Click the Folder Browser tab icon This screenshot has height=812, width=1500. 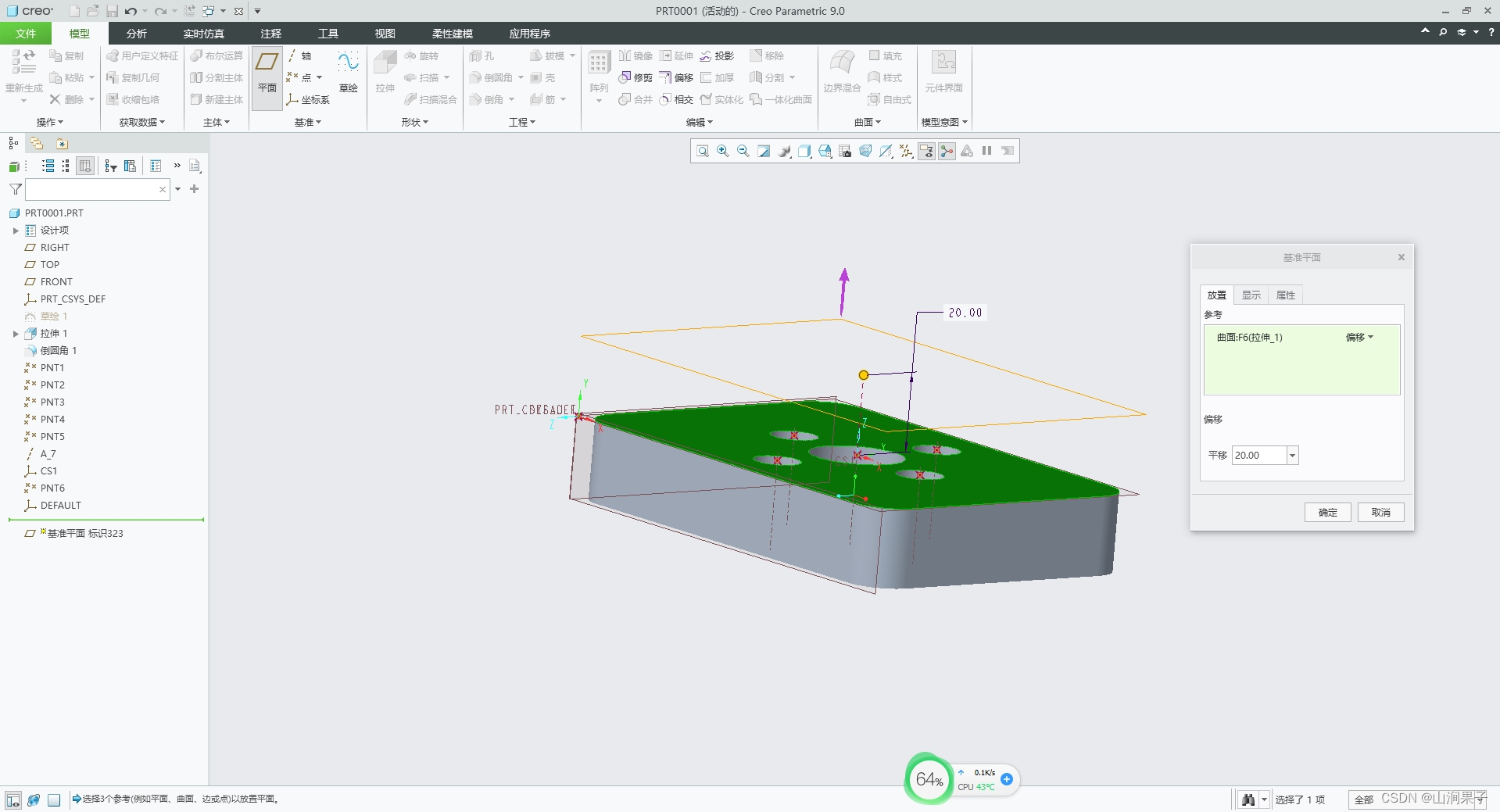[37, 143]
